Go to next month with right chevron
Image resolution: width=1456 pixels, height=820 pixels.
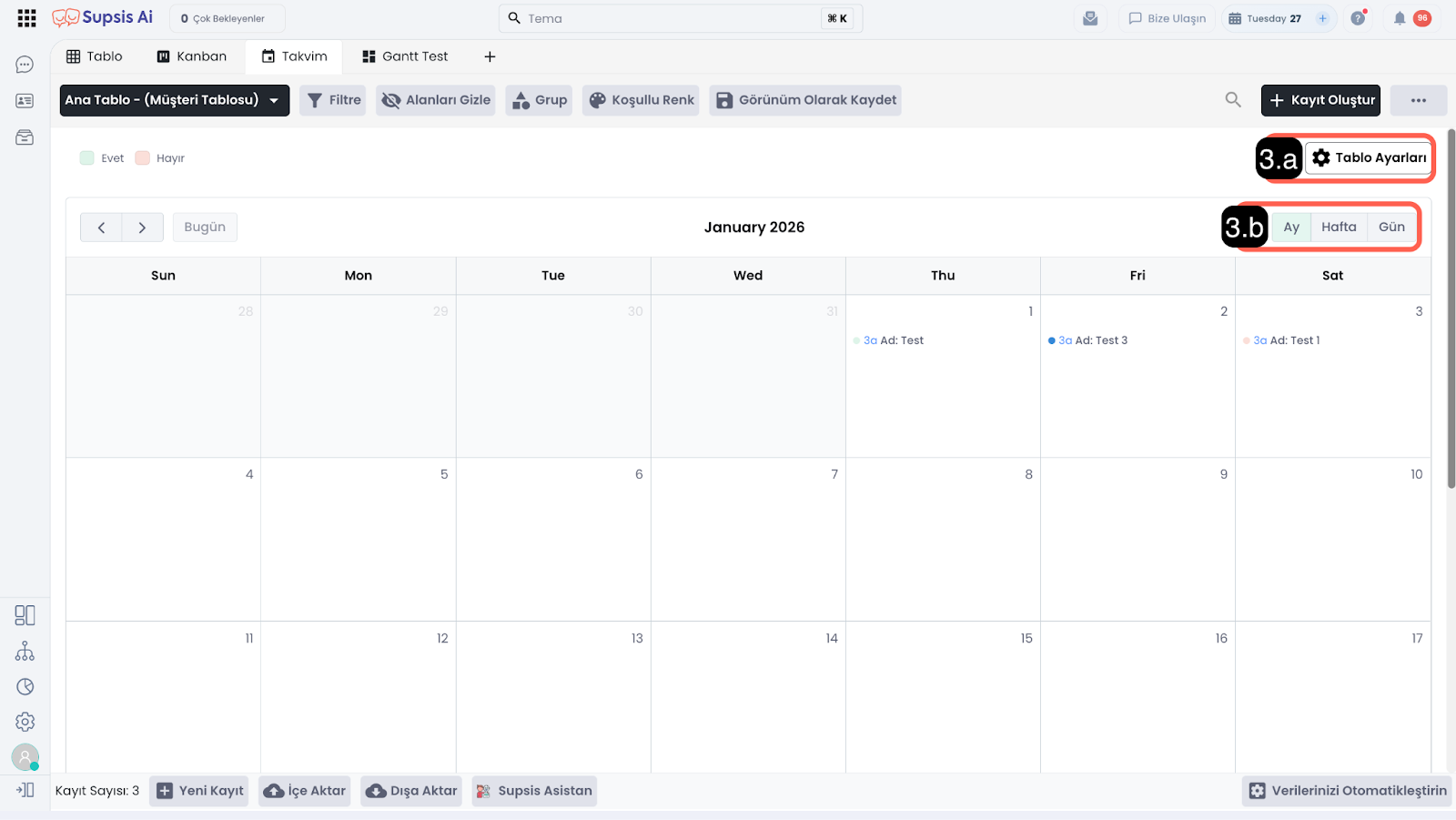(x=142, y=228)
